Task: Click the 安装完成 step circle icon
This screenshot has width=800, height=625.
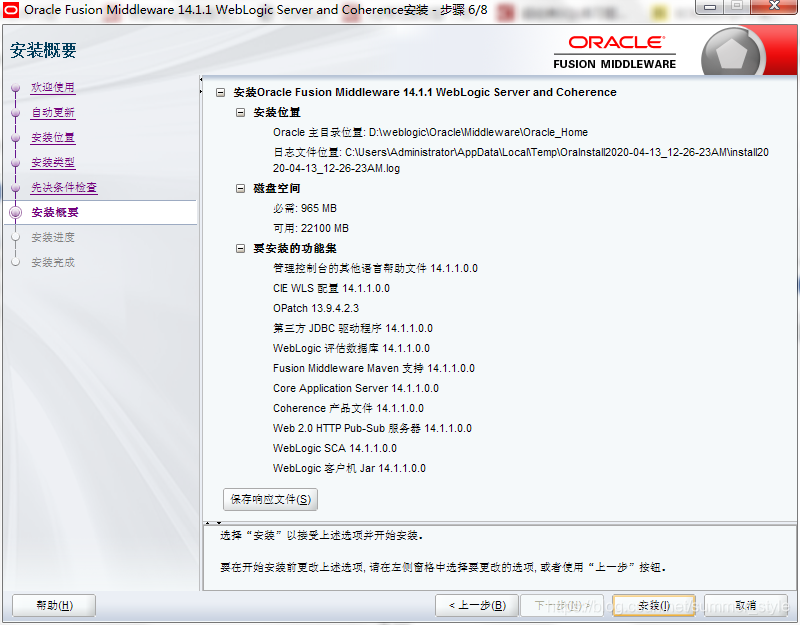Action: pos(16,262)
